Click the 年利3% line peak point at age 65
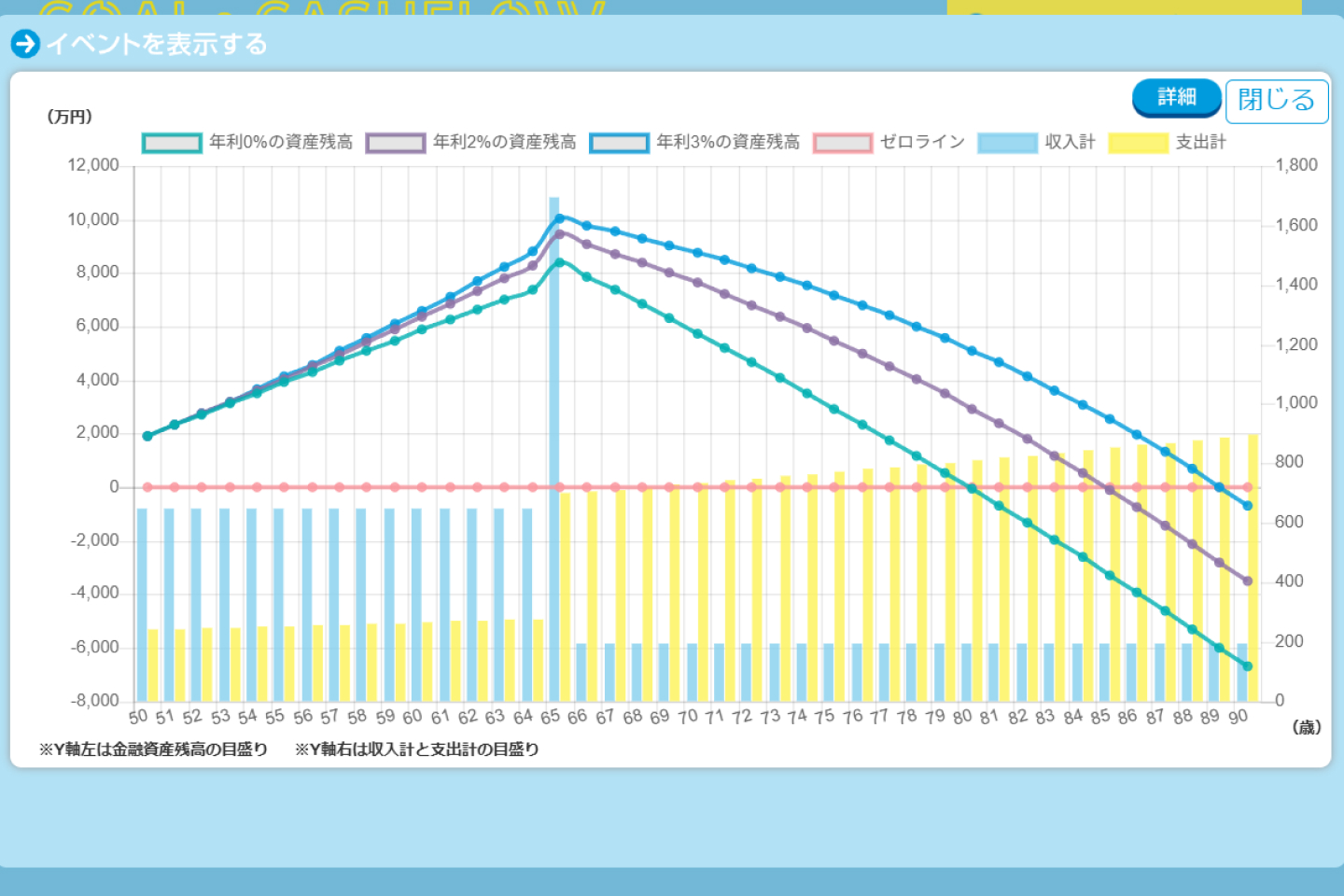Viewport: 1344px width, 896px height. coord(559,218)
